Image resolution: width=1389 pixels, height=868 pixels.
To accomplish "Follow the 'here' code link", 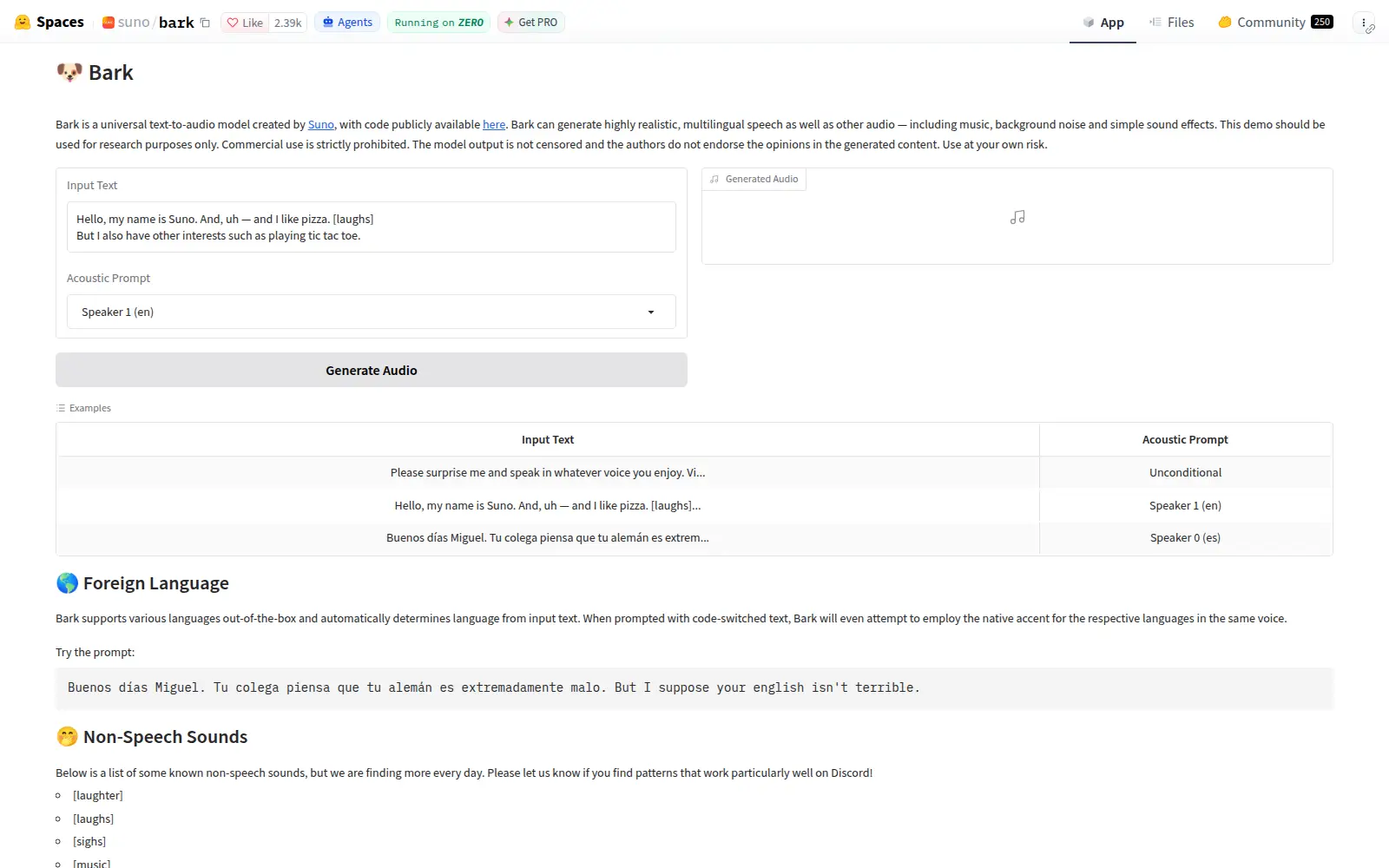I will (494, 125).
